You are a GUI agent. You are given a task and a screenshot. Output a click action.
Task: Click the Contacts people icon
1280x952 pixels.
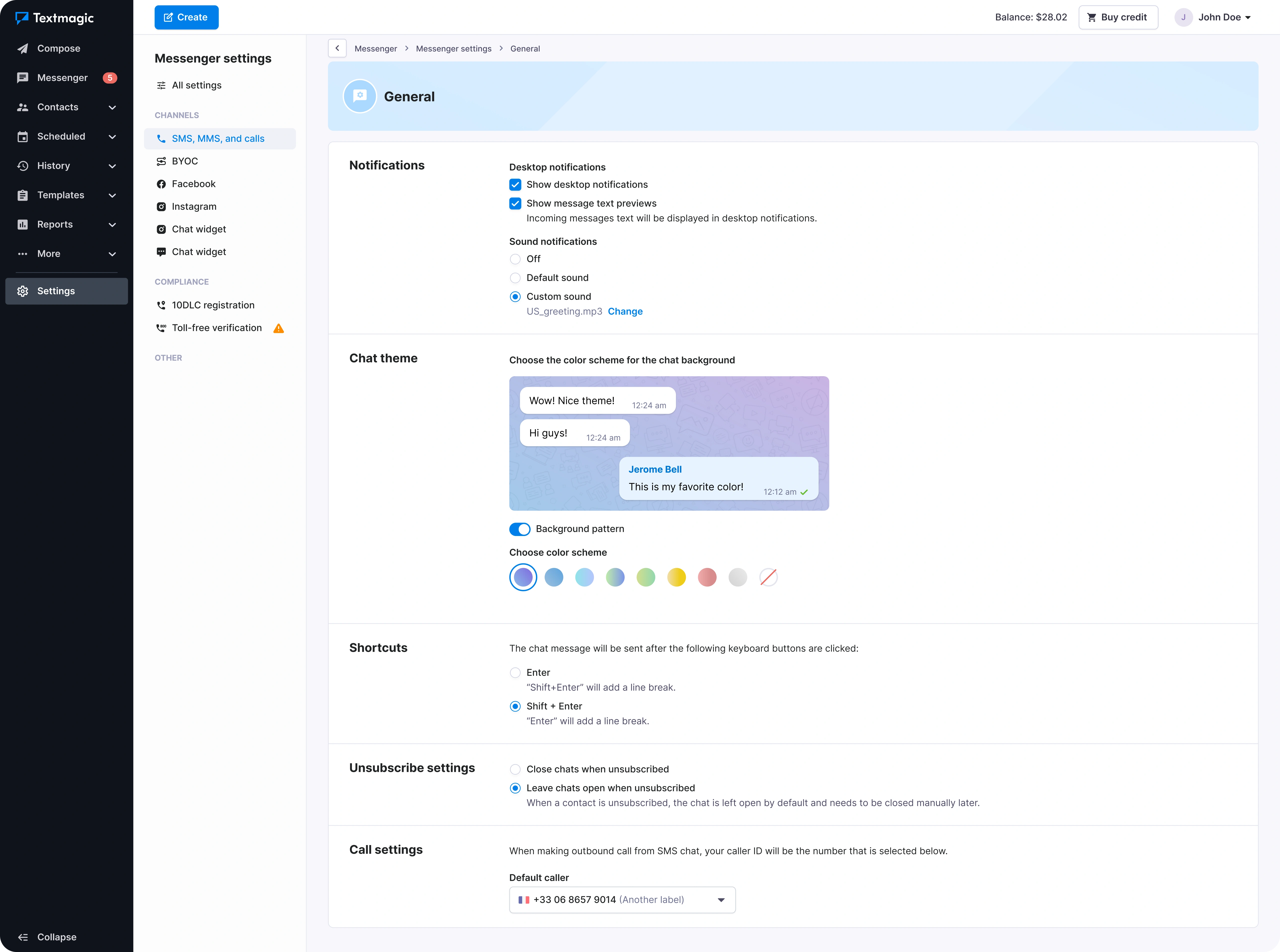tap(22, 107)
